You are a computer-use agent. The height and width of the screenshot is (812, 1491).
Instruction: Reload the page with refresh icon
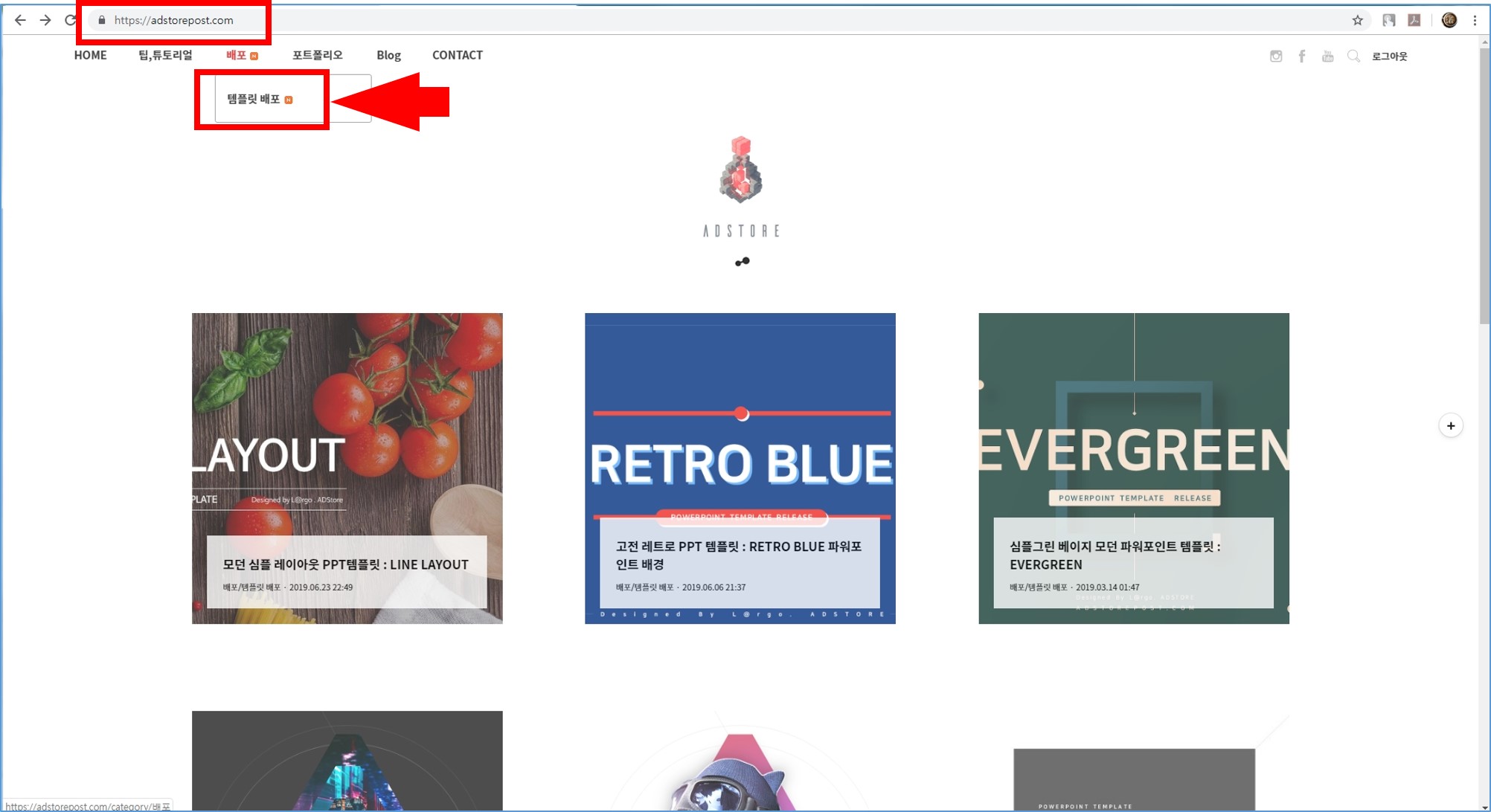click(x=70, y=20)
